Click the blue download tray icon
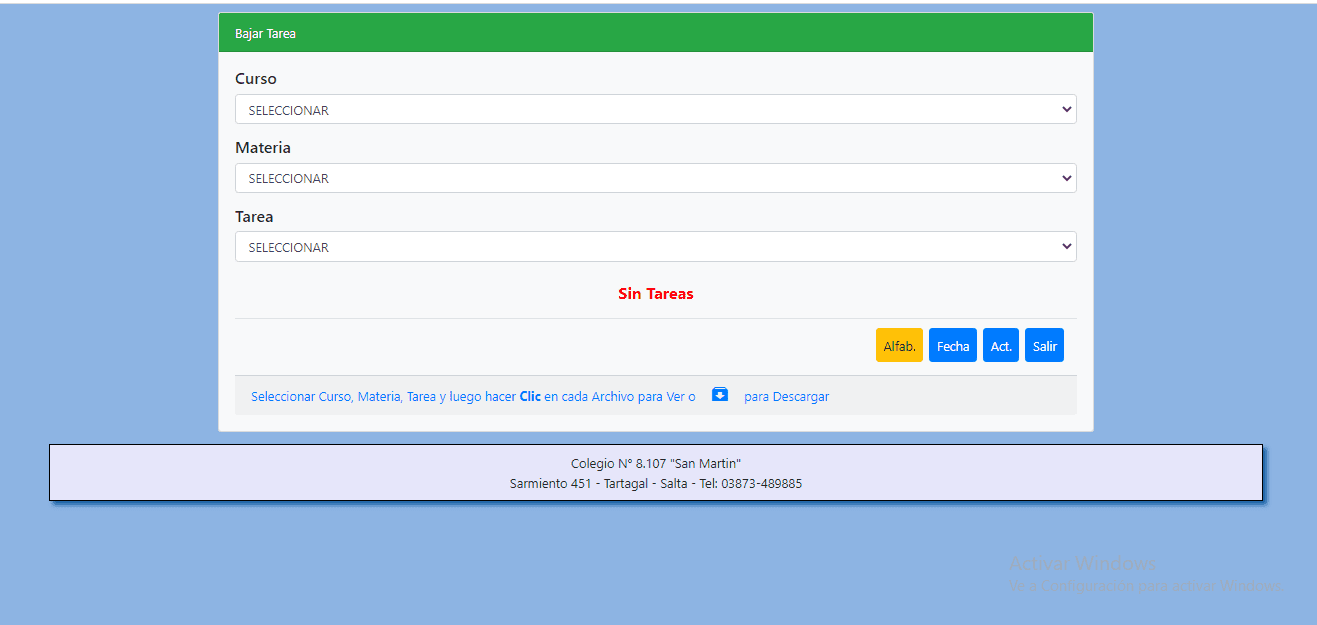The width and height of the screenshot is (1317, 625). click(720, 395)
